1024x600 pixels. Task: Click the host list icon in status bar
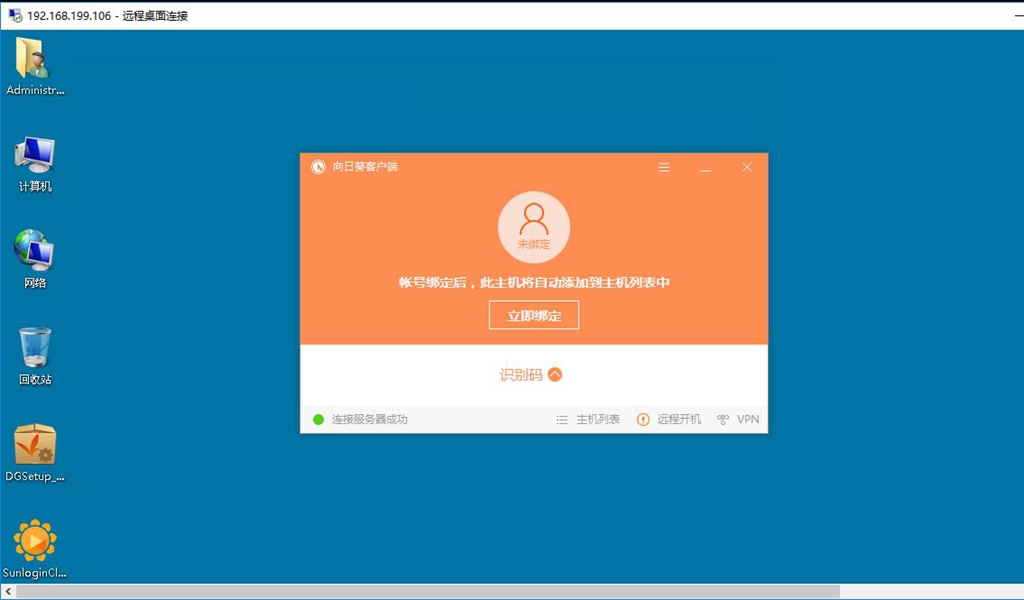click(562, 419)
